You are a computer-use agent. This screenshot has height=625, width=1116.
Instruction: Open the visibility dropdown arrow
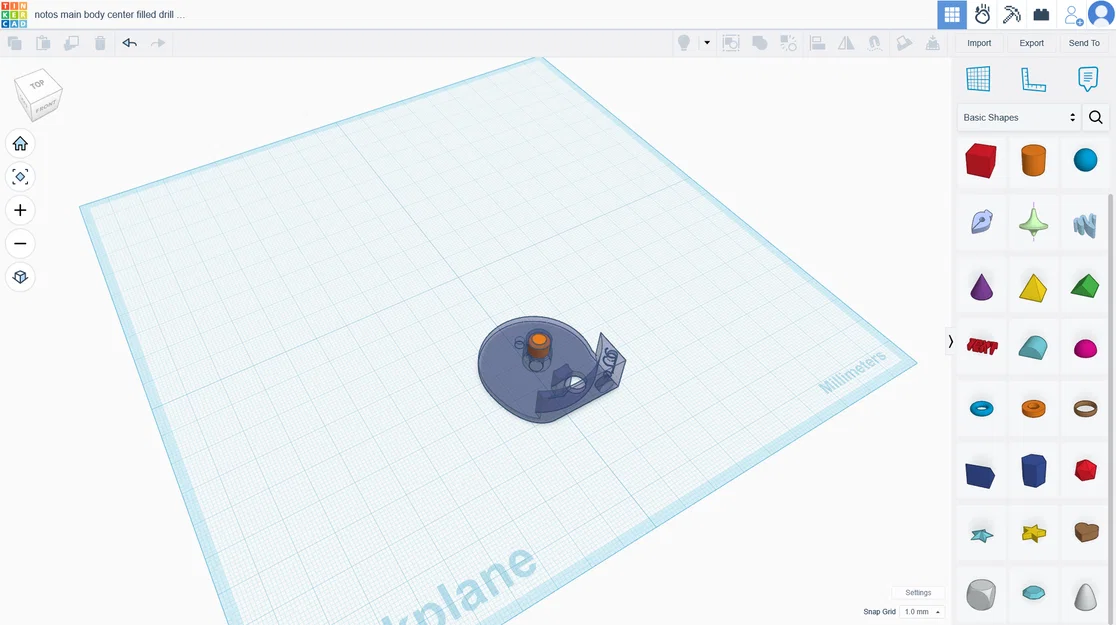(707, 43)
